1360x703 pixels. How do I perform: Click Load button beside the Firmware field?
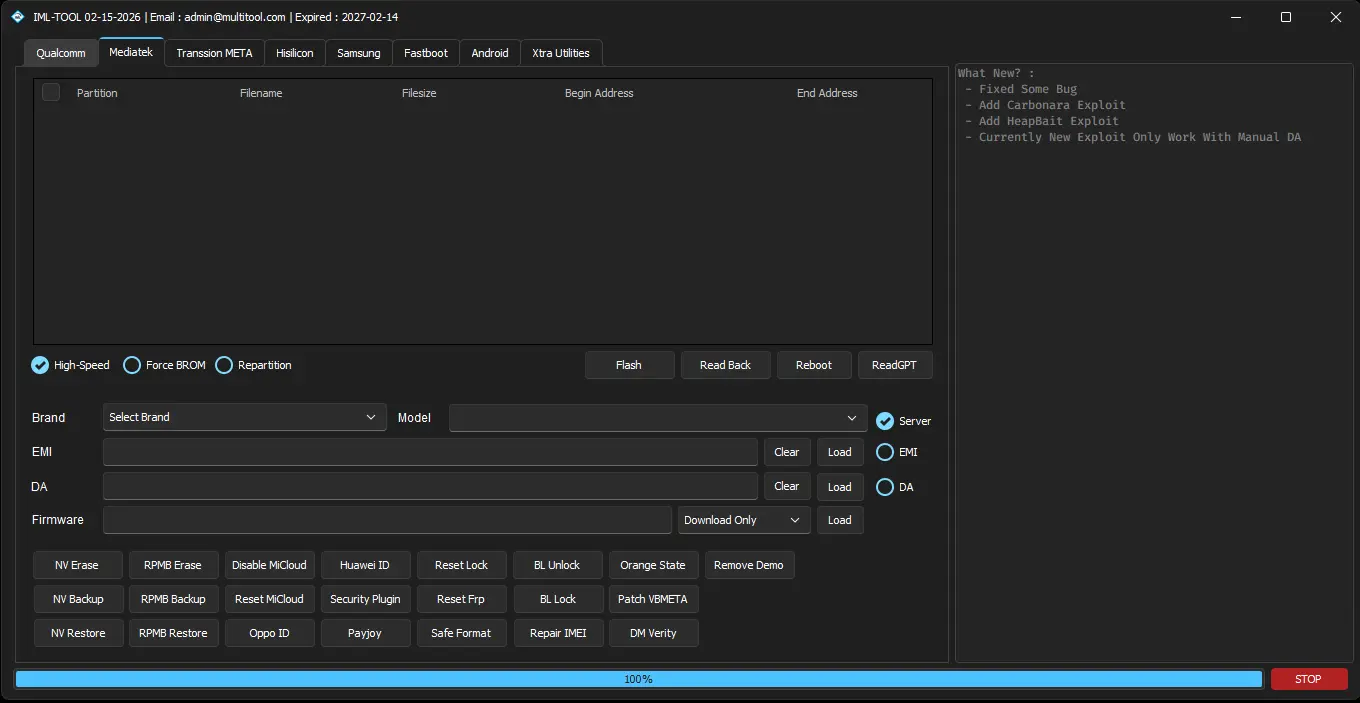[839, 520]
